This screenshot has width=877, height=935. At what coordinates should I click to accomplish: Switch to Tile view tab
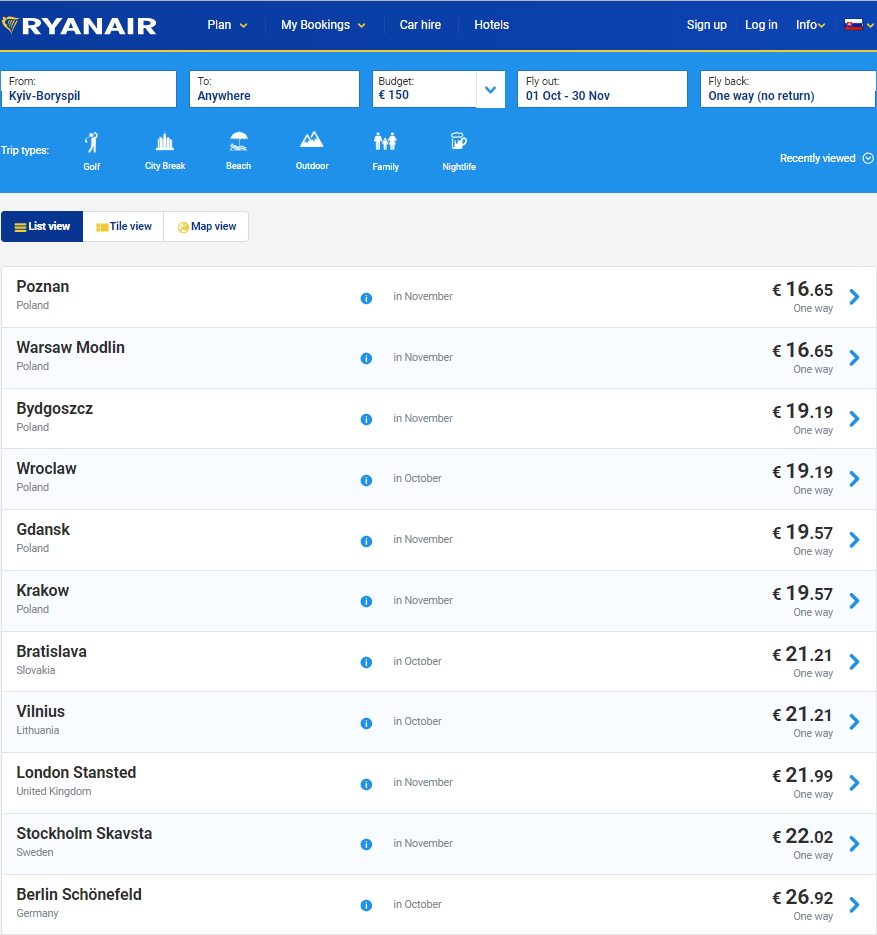[x=123, y=227]
